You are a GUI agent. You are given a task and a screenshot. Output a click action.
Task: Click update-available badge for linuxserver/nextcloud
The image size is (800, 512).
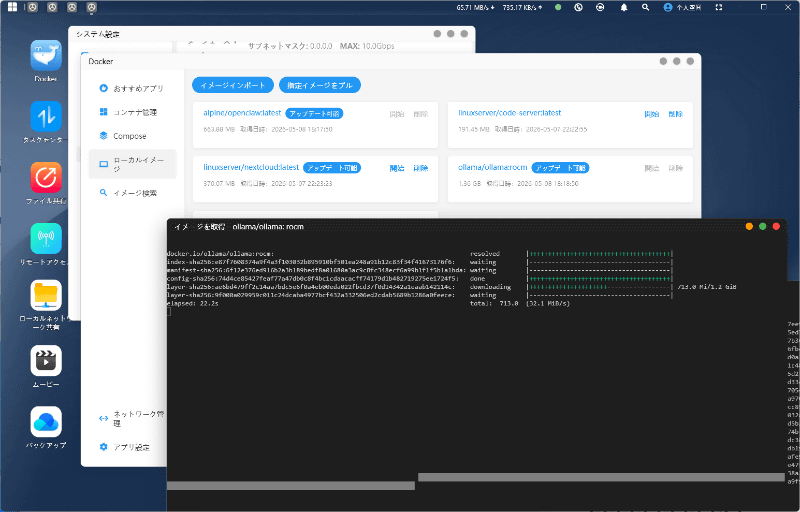[332, 168]
